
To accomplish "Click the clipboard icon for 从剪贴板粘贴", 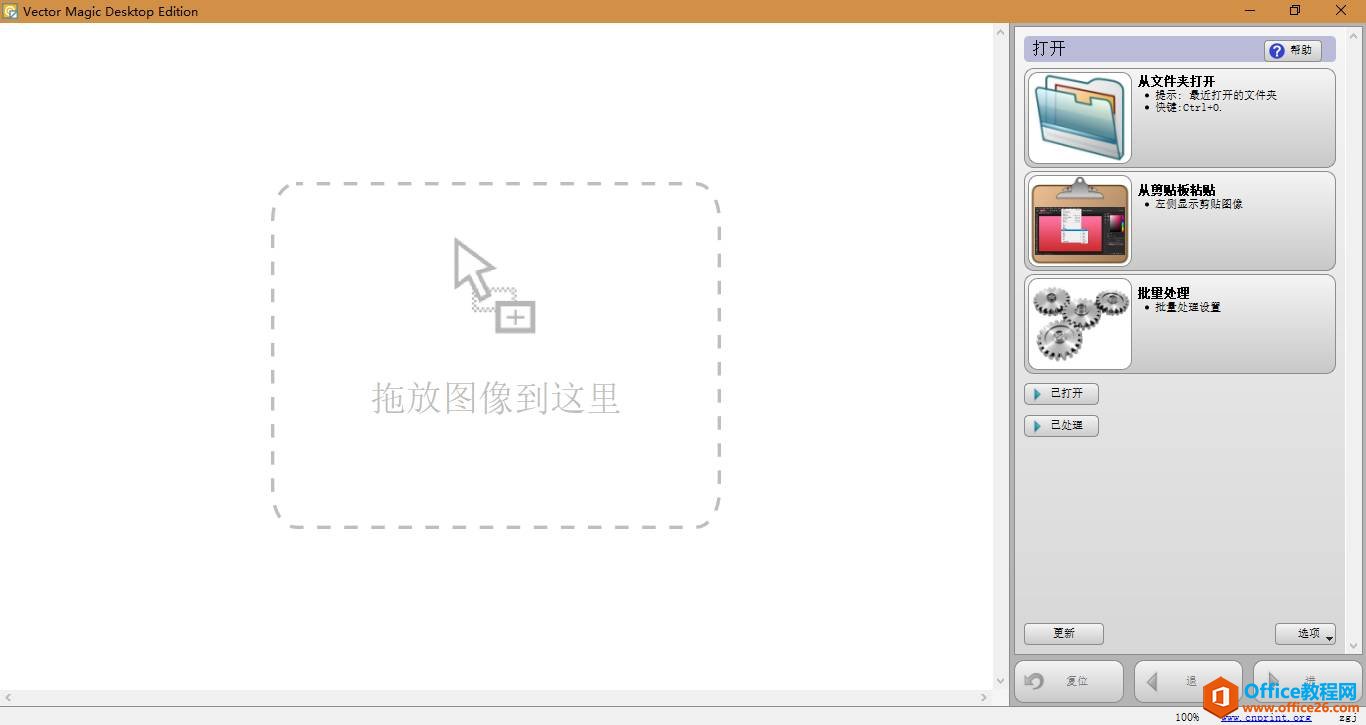I will click(x=1080, y=221).
